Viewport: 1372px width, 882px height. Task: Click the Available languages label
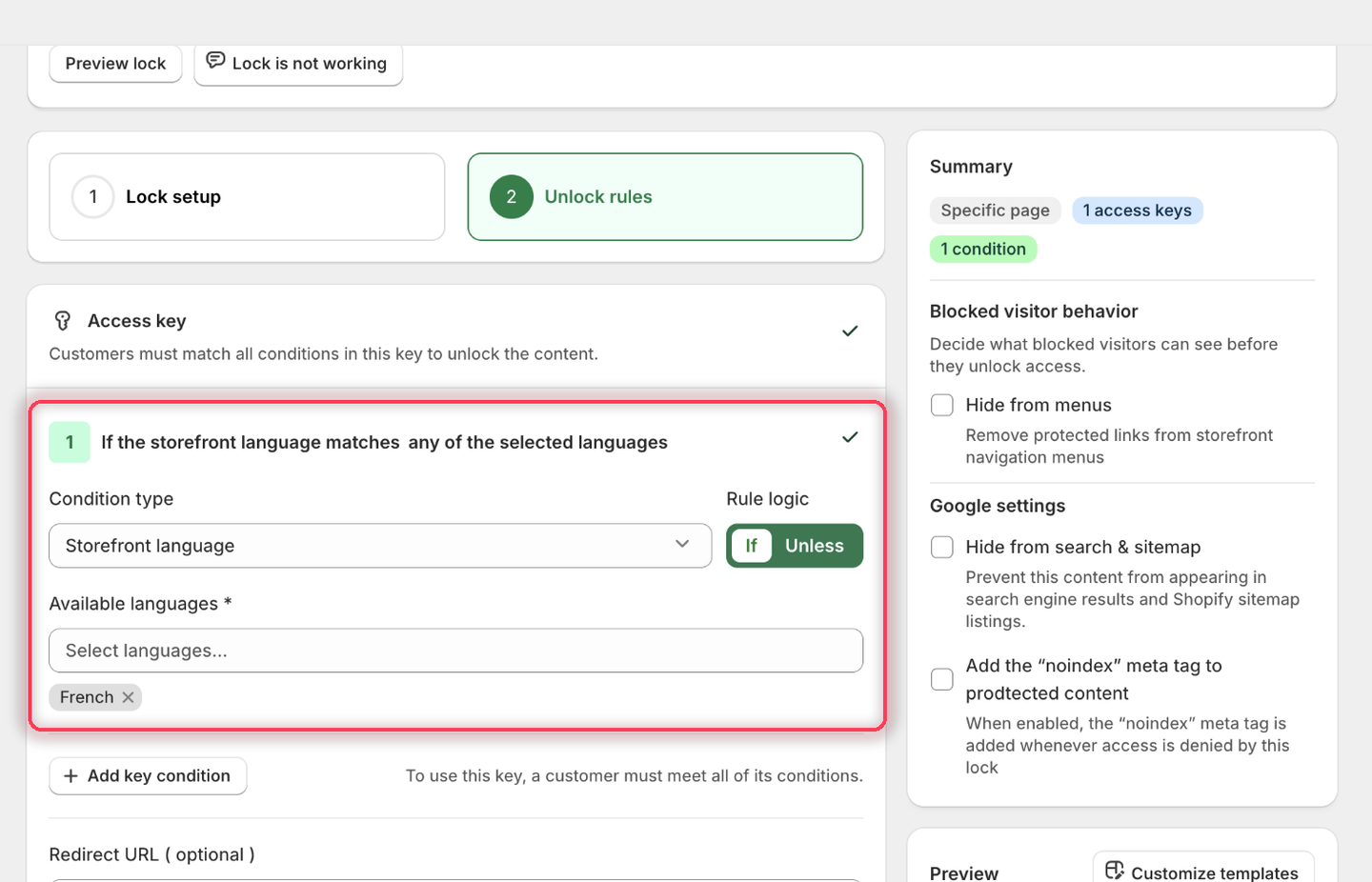[140, 604]
